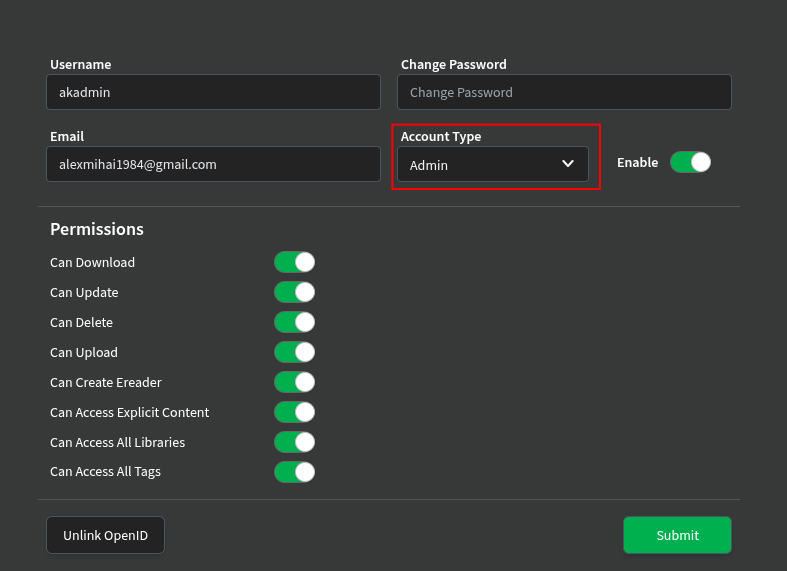Image resolution: width=787 pixels, height=571 pixels.
Task: Toggle Can Access All Libraries switch
Action: point(294,442)
